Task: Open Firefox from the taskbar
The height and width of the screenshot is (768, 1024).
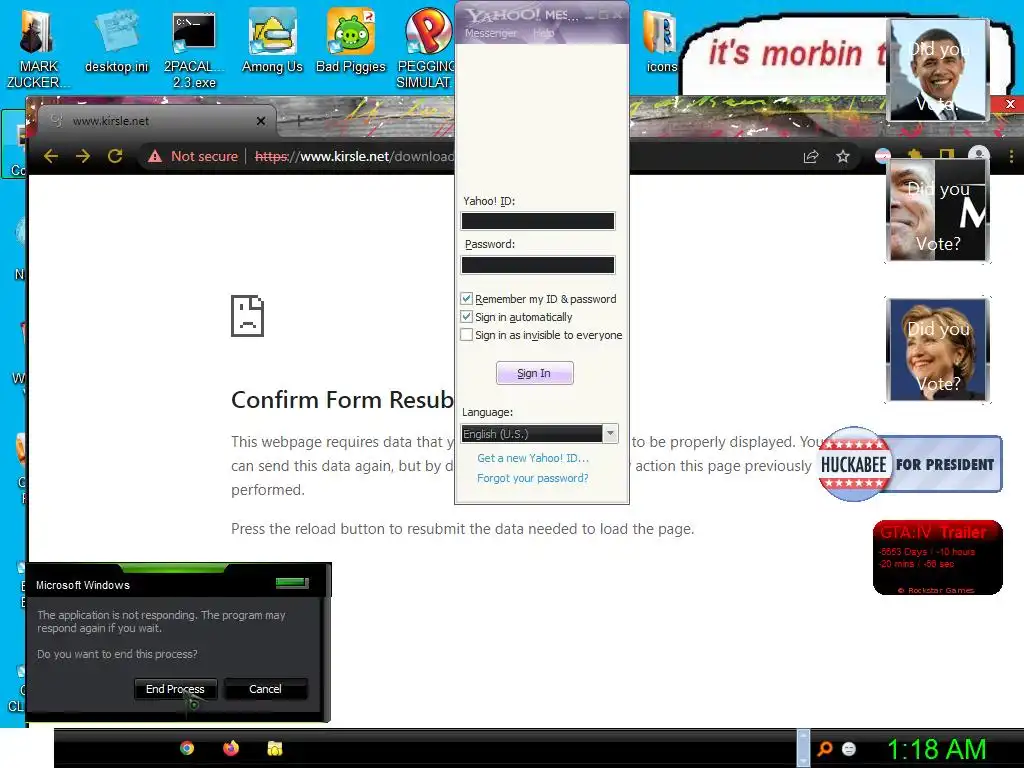Action: click(231, 748)
